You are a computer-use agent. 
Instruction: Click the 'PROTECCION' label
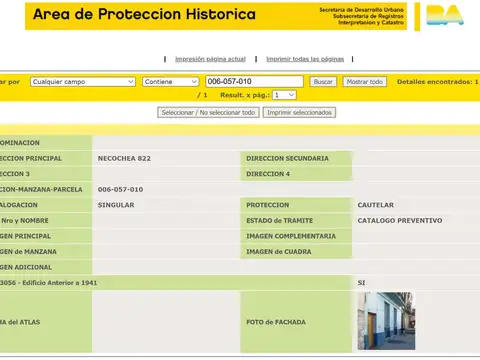coord(268,205)
